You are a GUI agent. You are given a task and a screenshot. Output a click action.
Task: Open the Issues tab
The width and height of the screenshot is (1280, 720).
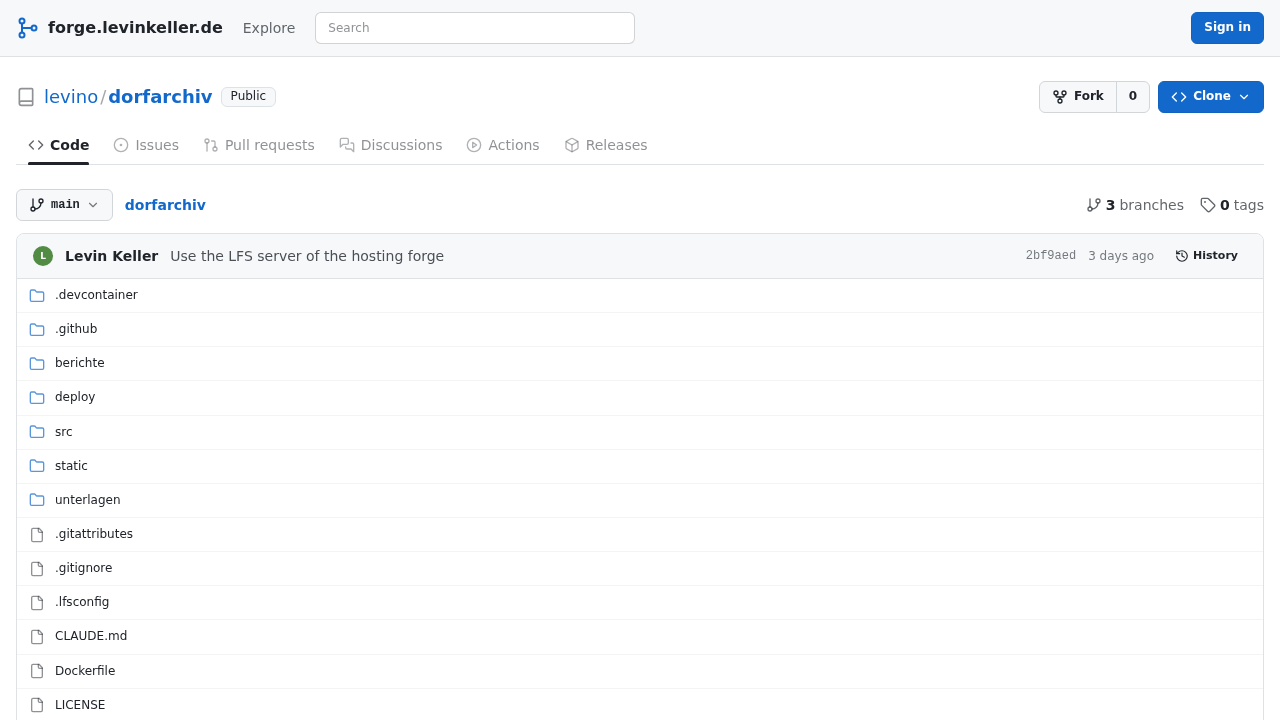coord(146,145)
